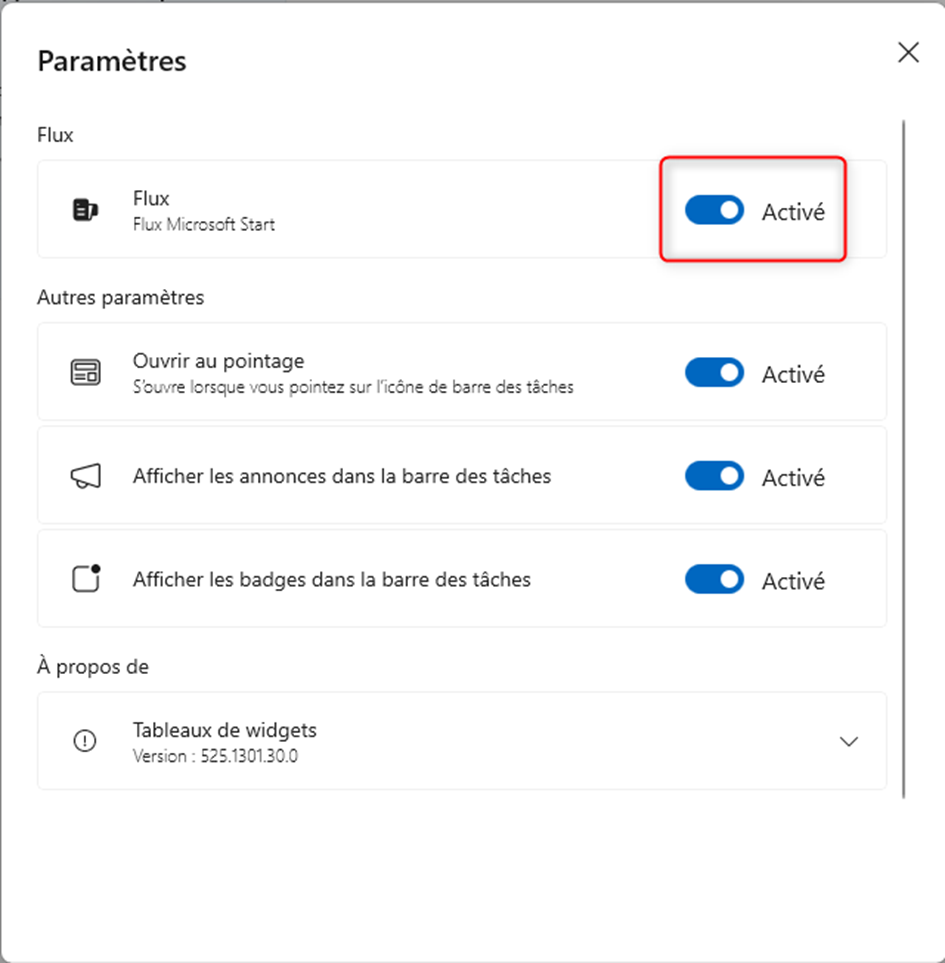Click the Tableaux de widgets row
This screenshot has width=945, height=963.
[400, 740]
